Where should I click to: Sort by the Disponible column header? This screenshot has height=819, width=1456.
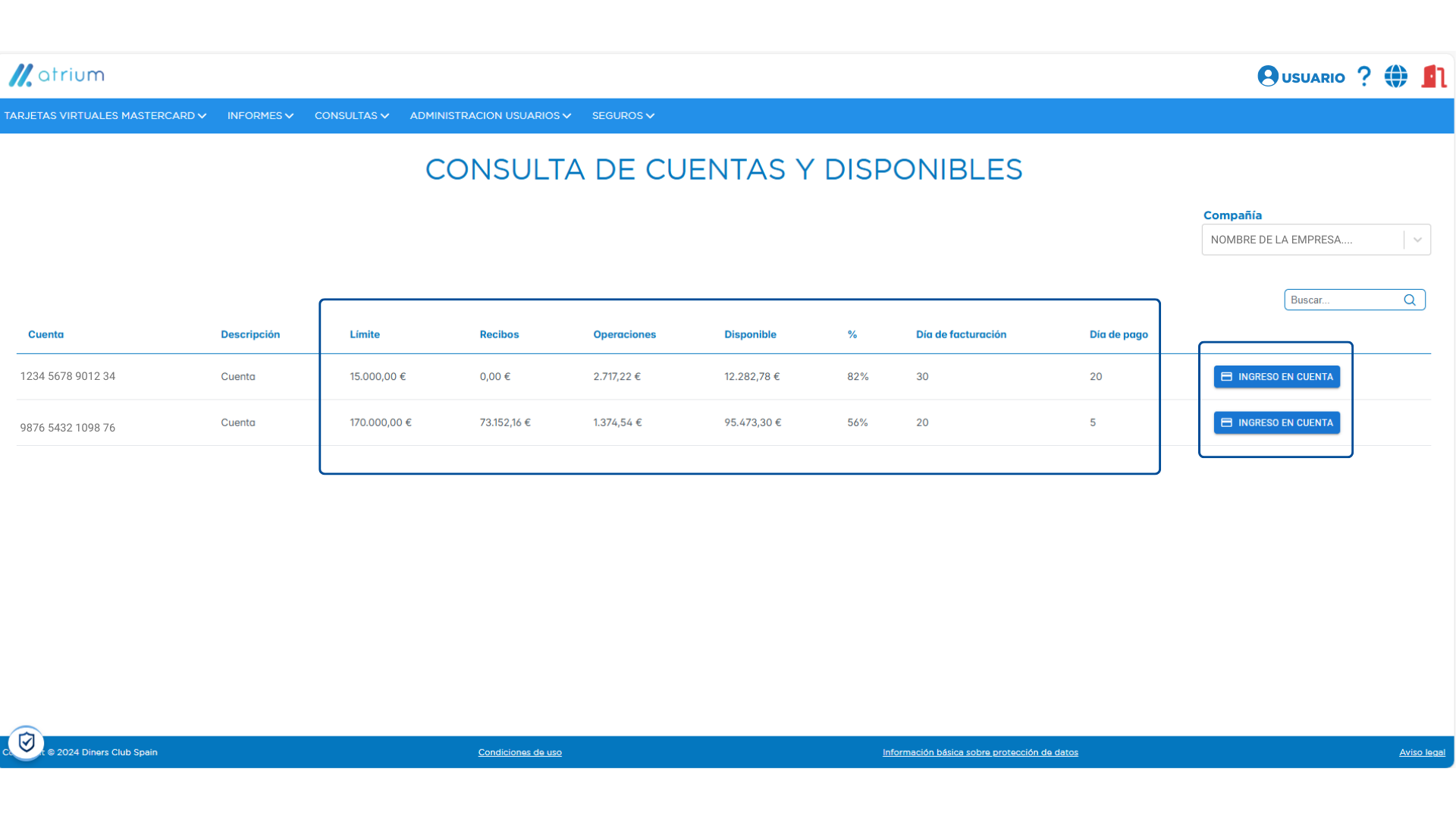749,334
